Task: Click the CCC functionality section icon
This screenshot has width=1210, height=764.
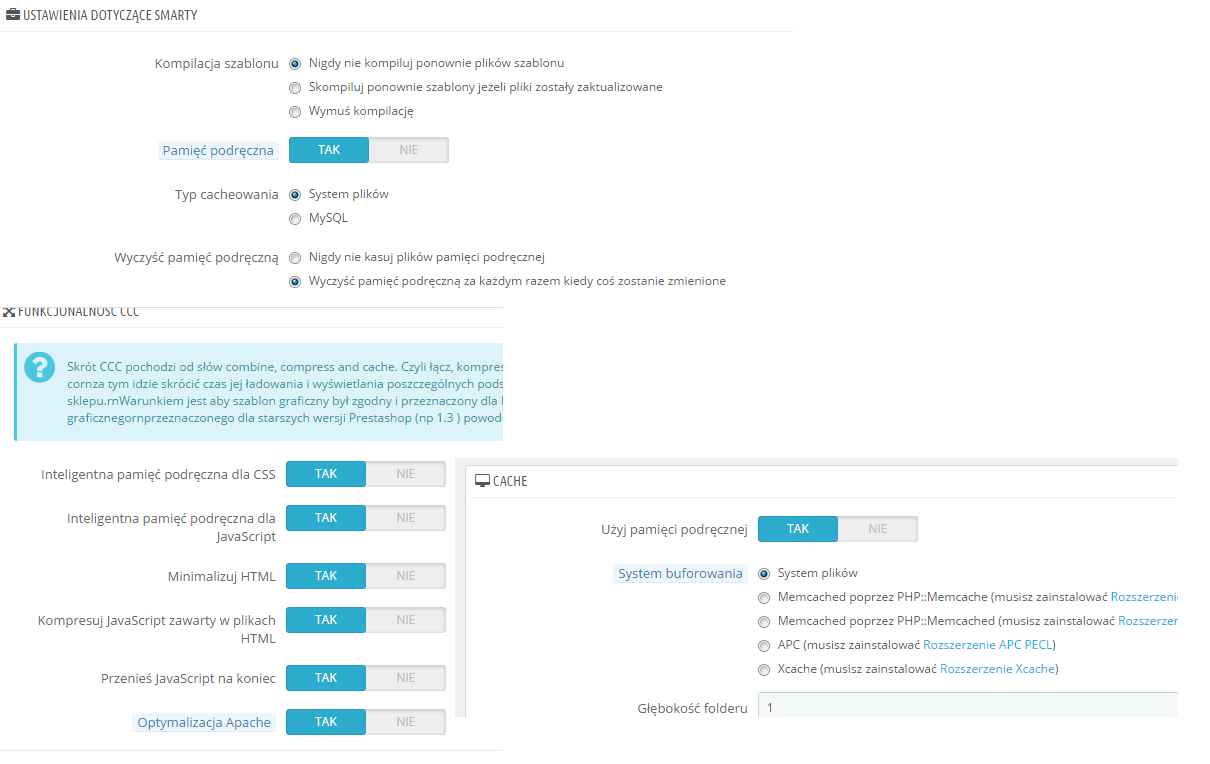Action: coord(9,312)
